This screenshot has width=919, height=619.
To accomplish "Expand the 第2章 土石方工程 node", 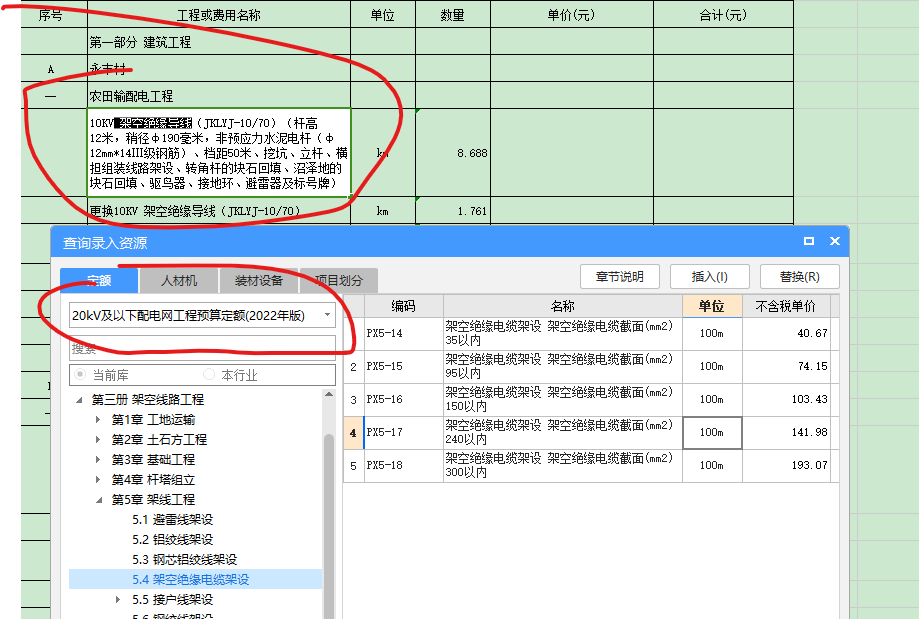I will [98, 440].
